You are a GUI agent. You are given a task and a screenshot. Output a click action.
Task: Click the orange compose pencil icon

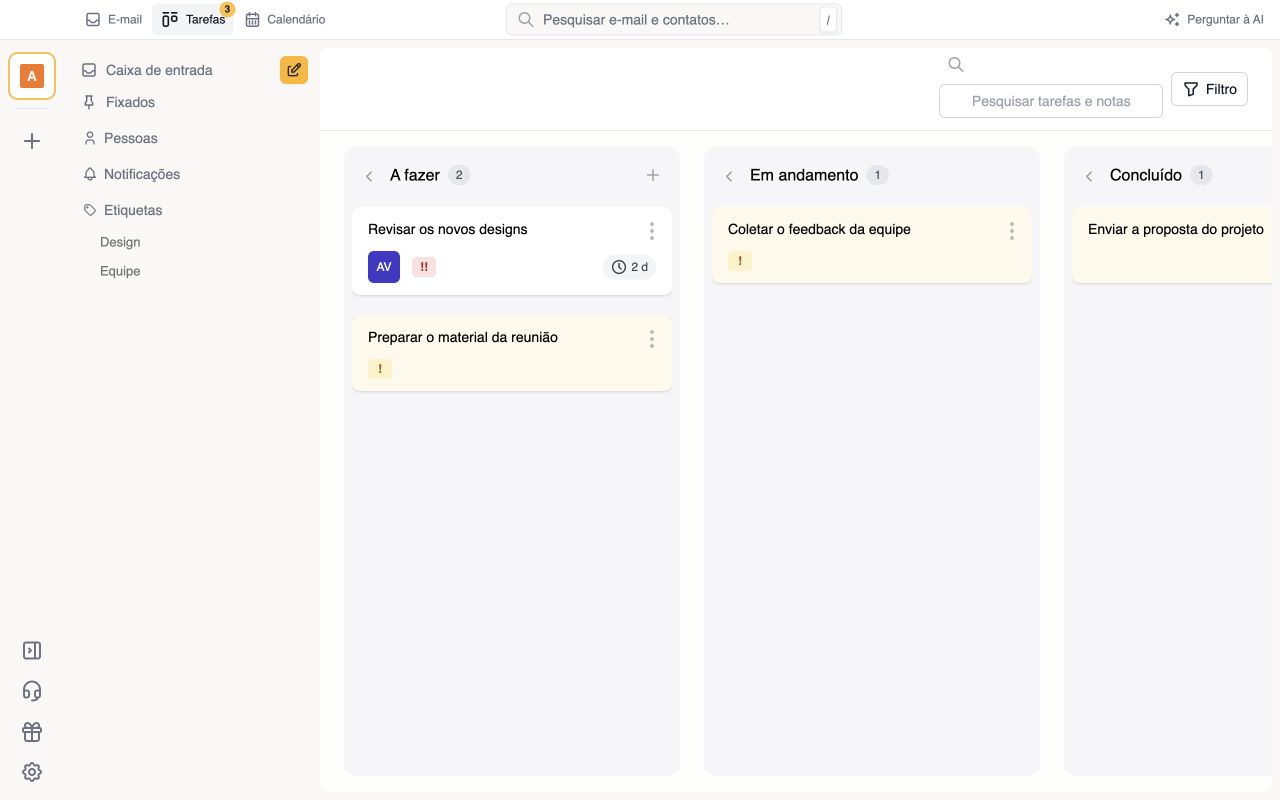tap(294, 70)
